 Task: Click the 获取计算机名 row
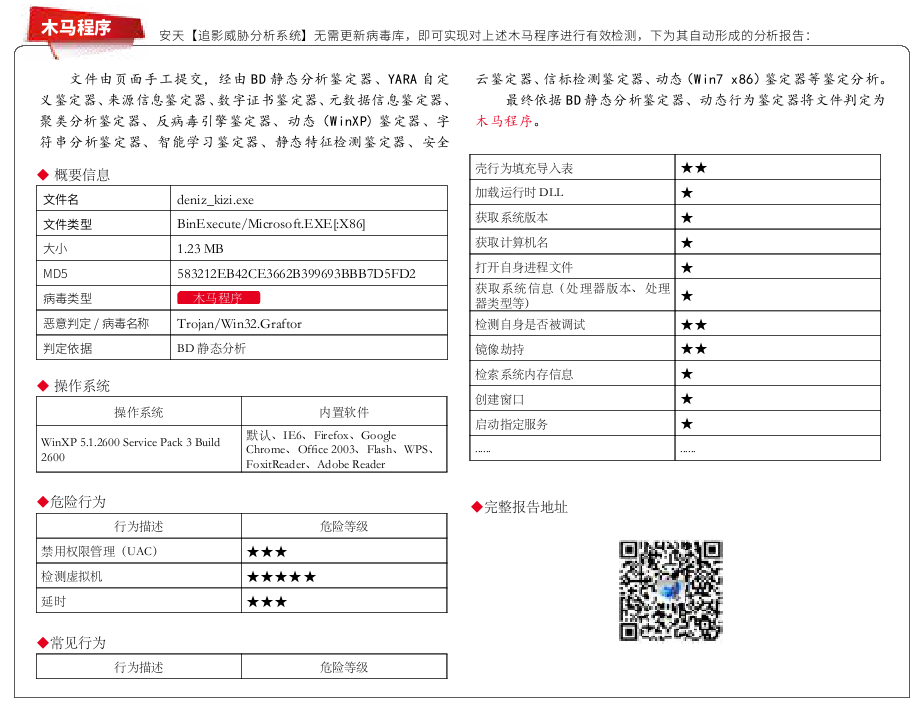tap(675, 242)
